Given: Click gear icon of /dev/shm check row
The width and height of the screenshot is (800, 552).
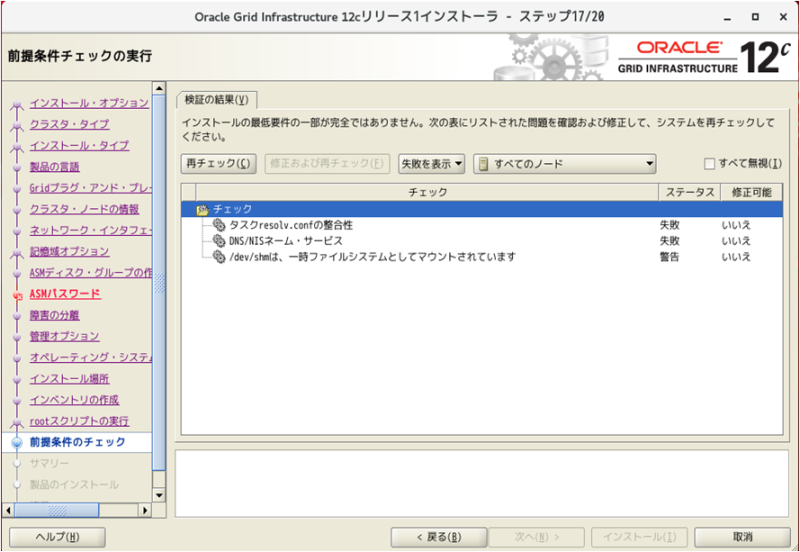Looking at the screenshot, I should click(219, 257).
